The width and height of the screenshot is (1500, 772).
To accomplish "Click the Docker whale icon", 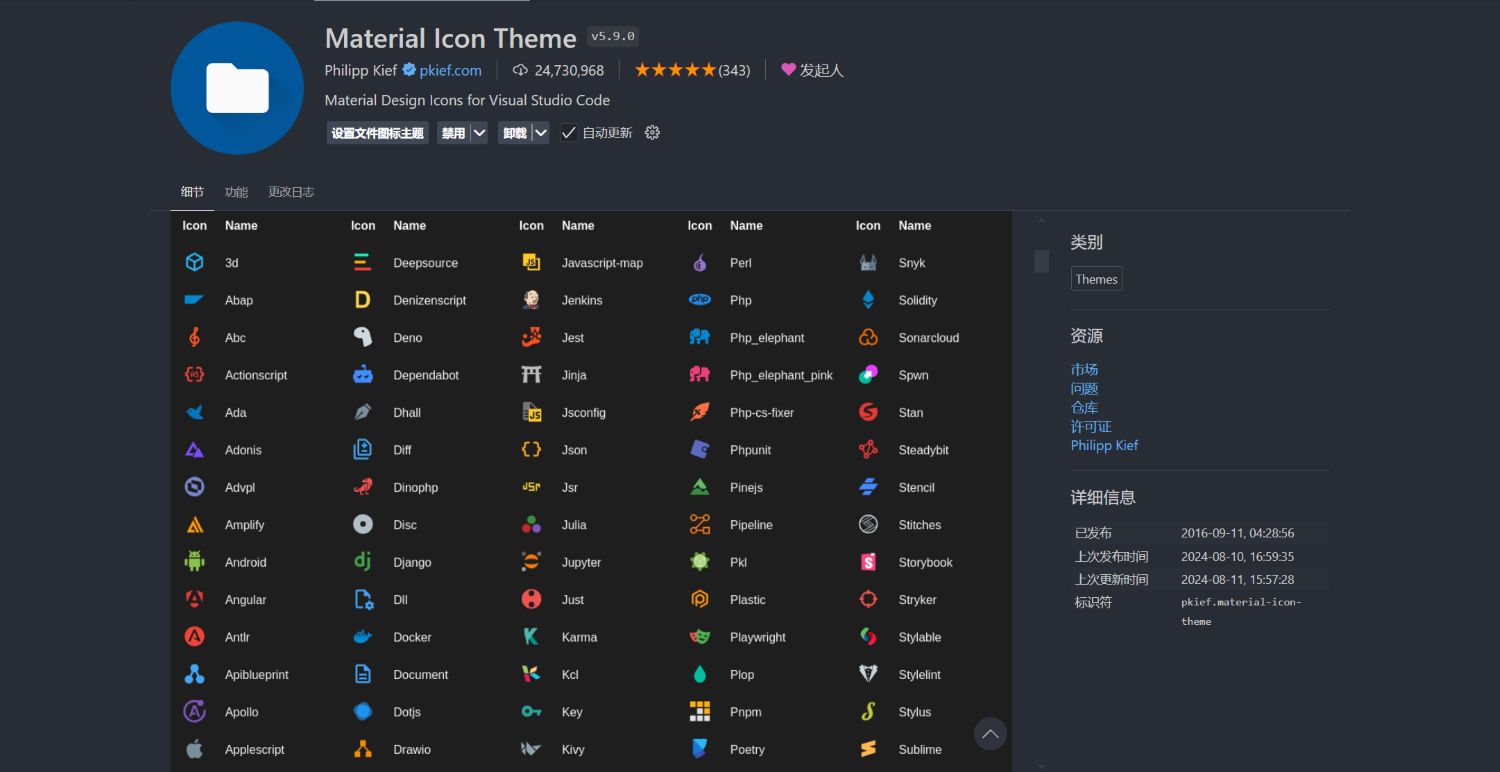I will [x=363, y=637].
